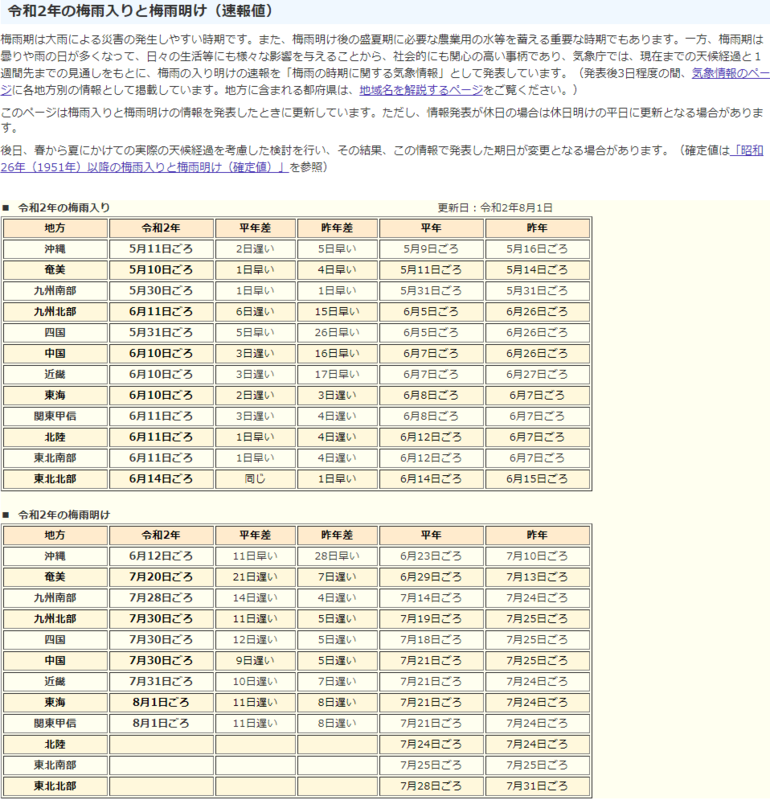This screenshot has width=770, height=800.
Task: Click the 北陸 row label in the 梅雨入り table
Action: pos(55,437)
